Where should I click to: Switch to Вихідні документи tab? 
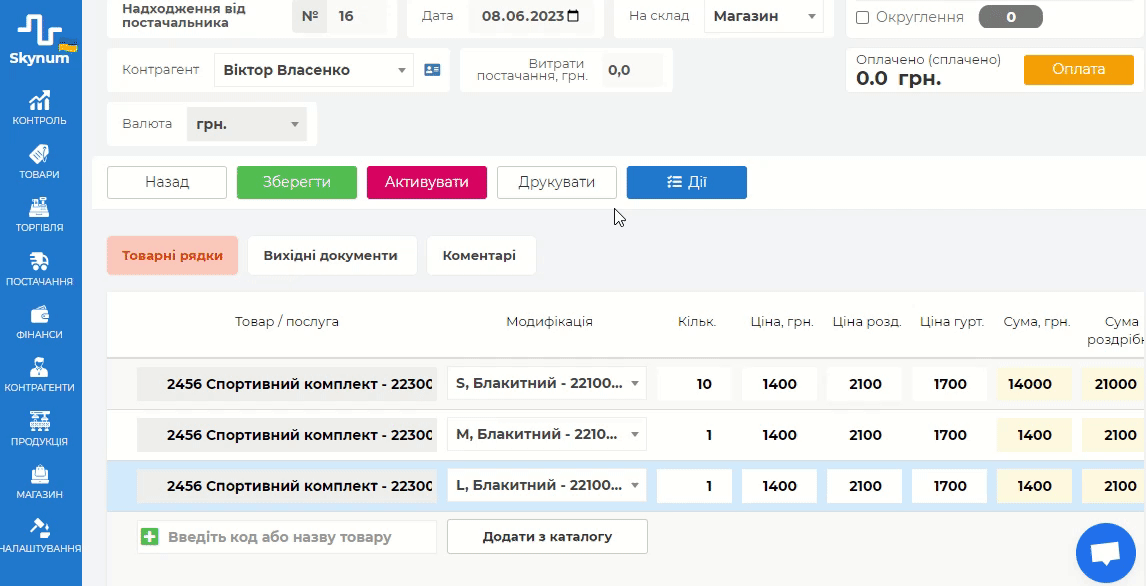(332, 256)
